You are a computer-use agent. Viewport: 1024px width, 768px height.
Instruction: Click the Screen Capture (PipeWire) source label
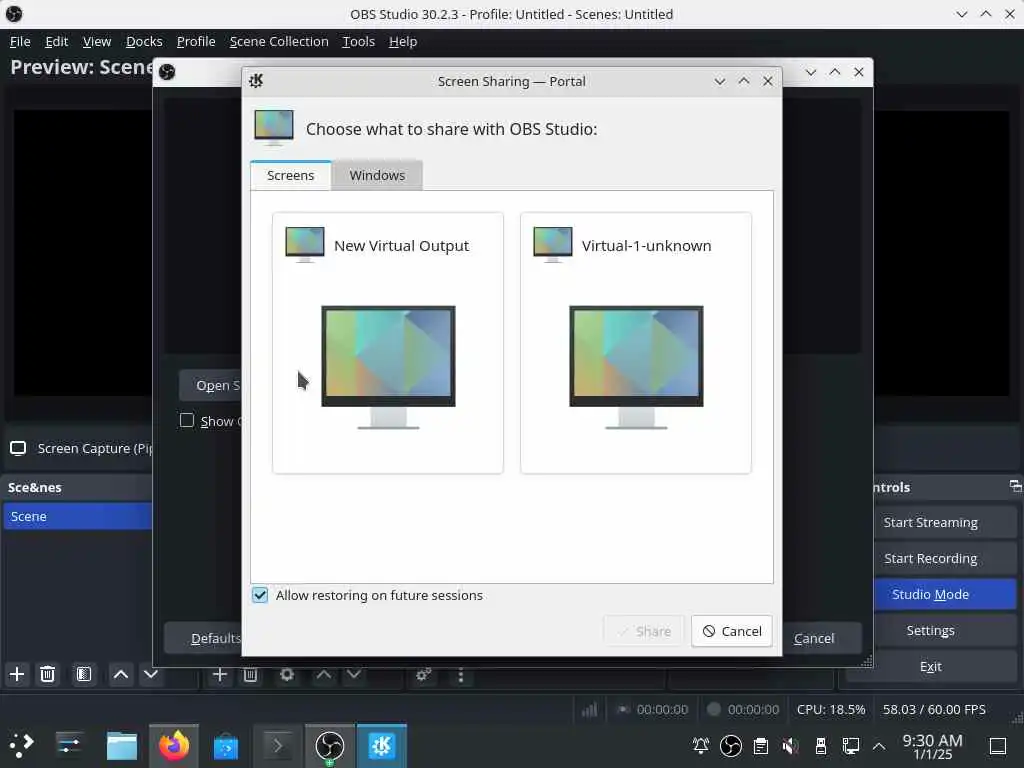[95, 448]
